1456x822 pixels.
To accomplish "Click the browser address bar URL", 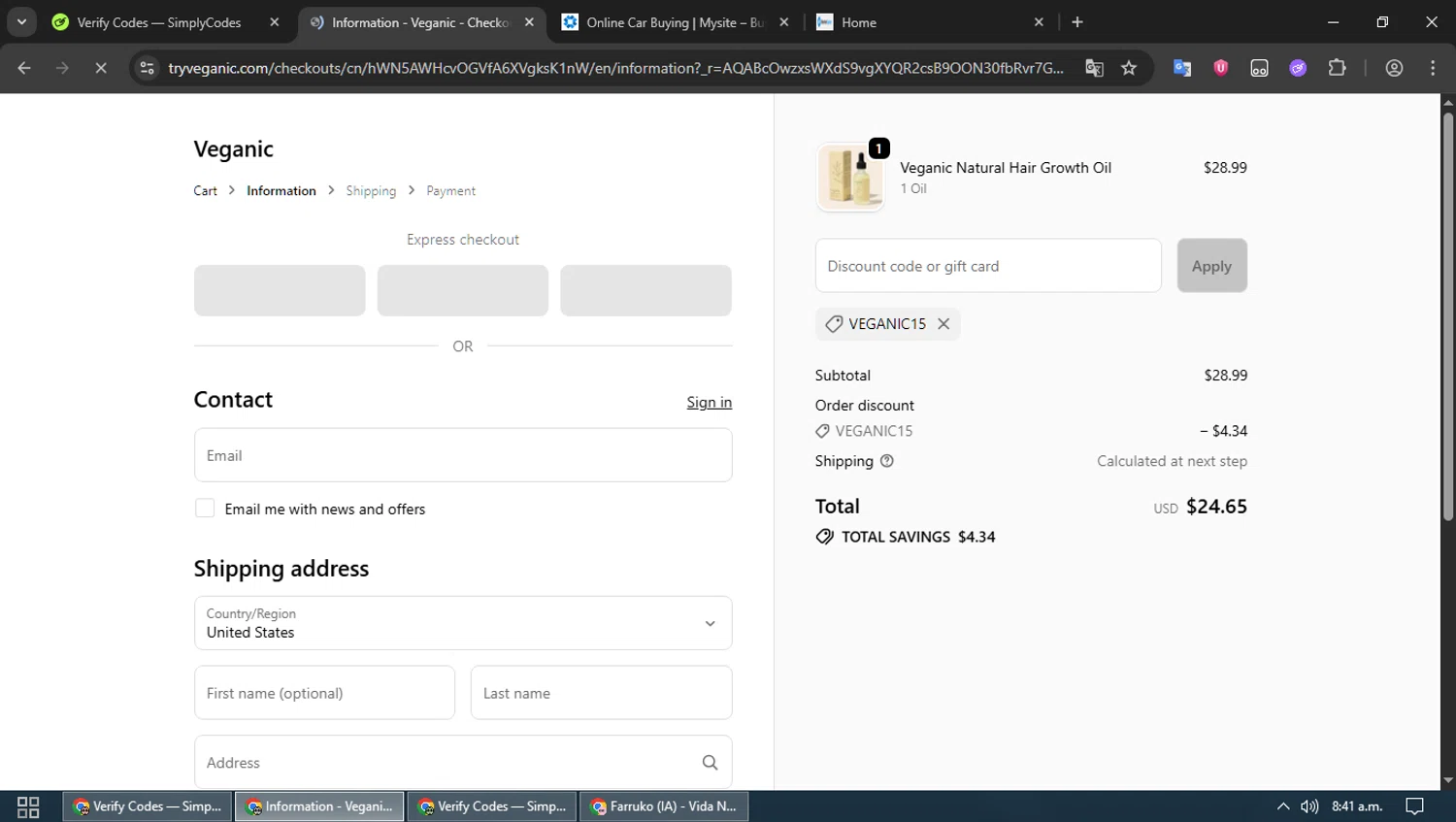I will [615, 68].
